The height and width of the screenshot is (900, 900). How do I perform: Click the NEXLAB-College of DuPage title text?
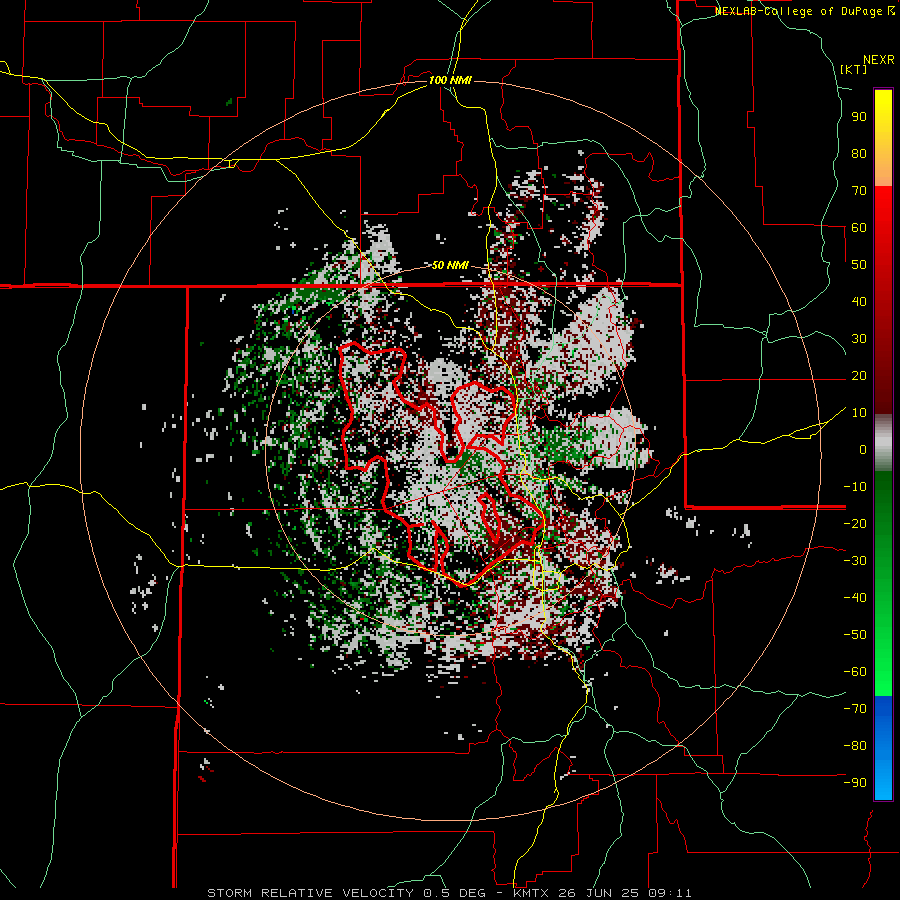799,11
